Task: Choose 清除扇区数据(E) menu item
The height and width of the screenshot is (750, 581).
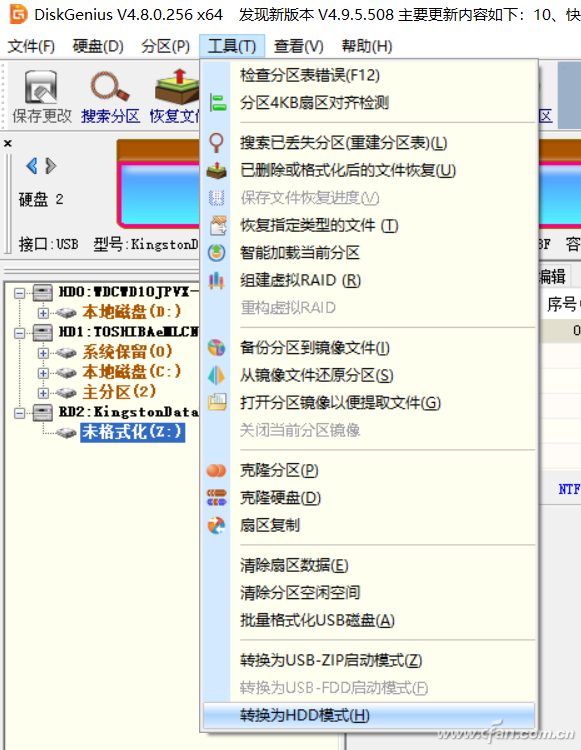Action: point(369,566)
